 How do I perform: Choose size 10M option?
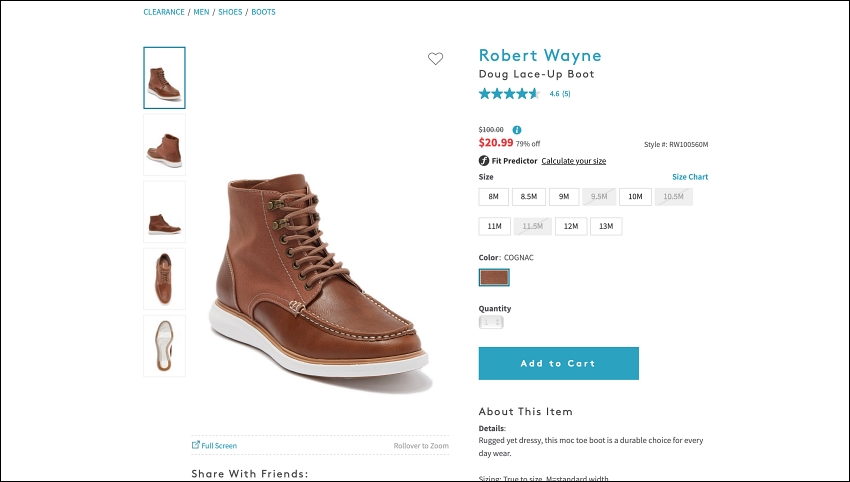[x=635, y=197]
